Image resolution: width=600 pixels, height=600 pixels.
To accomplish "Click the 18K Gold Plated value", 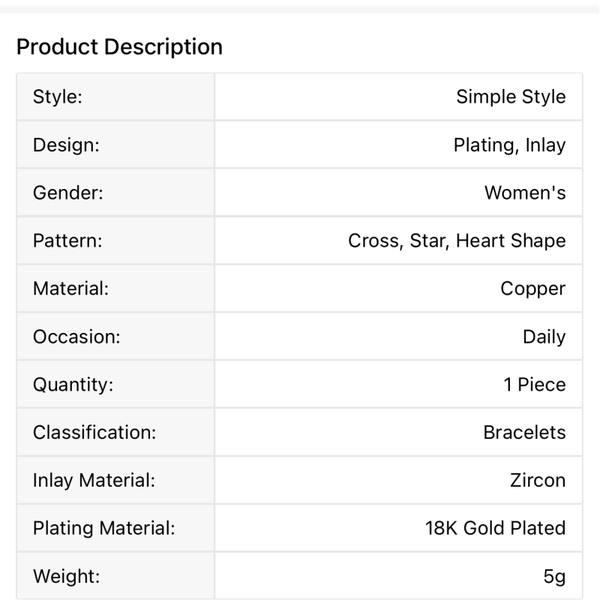I will point(495,529).
